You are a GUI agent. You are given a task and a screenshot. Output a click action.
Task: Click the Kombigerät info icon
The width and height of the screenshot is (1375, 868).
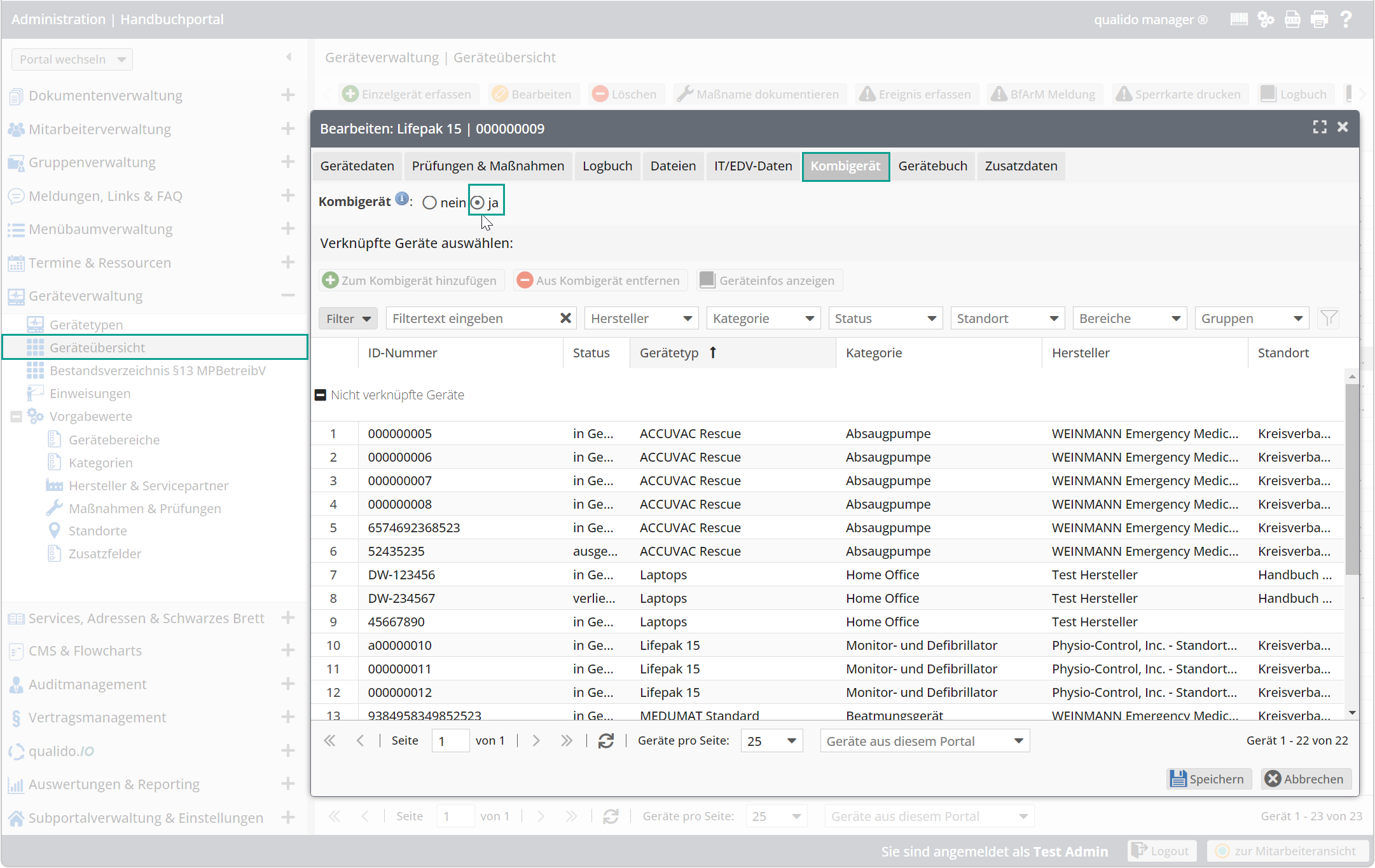tap(401, 199)
